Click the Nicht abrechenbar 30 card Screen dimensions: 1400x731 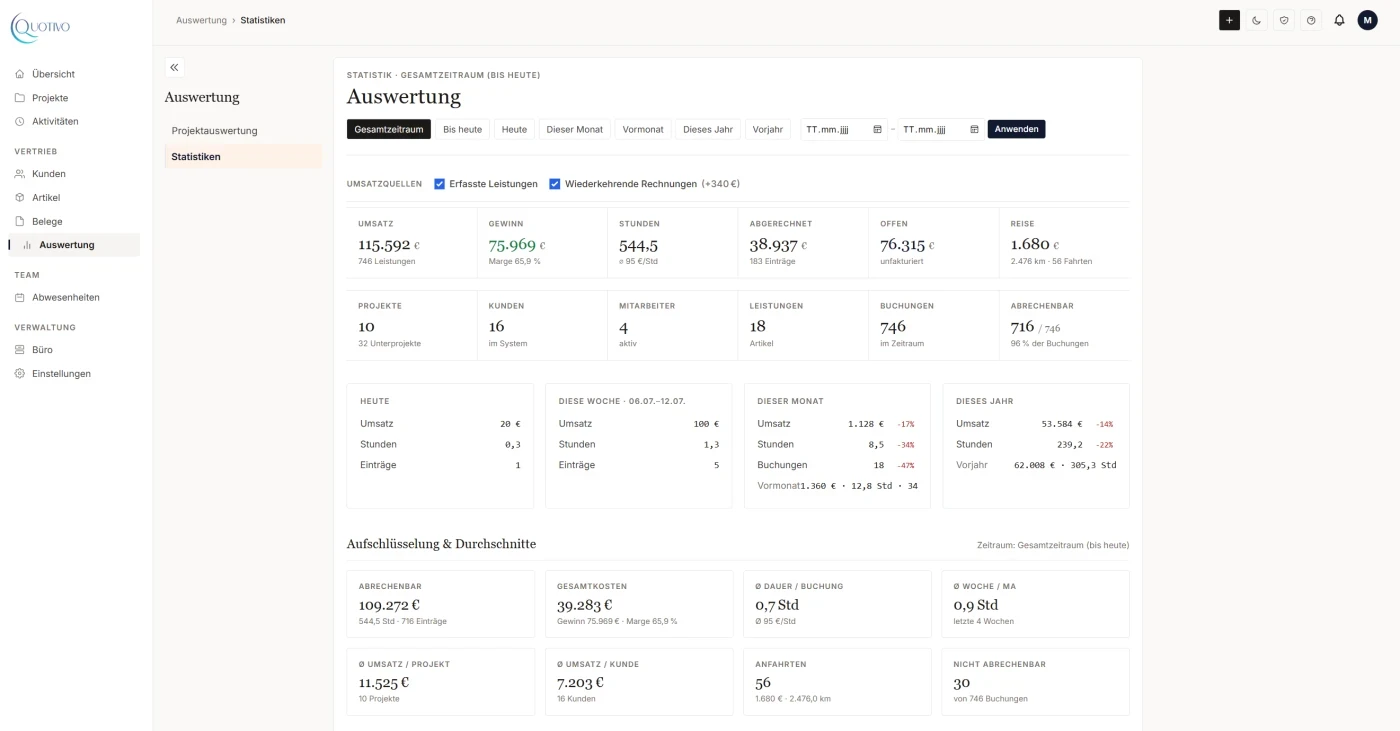click(x=1035, y=682)
